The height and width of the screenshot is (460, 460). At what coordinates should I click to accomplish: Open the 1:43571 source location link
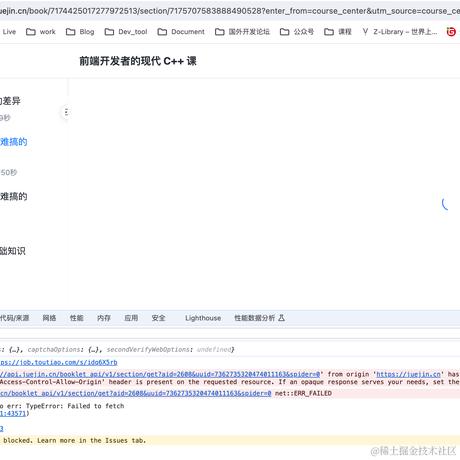(13, 413)
